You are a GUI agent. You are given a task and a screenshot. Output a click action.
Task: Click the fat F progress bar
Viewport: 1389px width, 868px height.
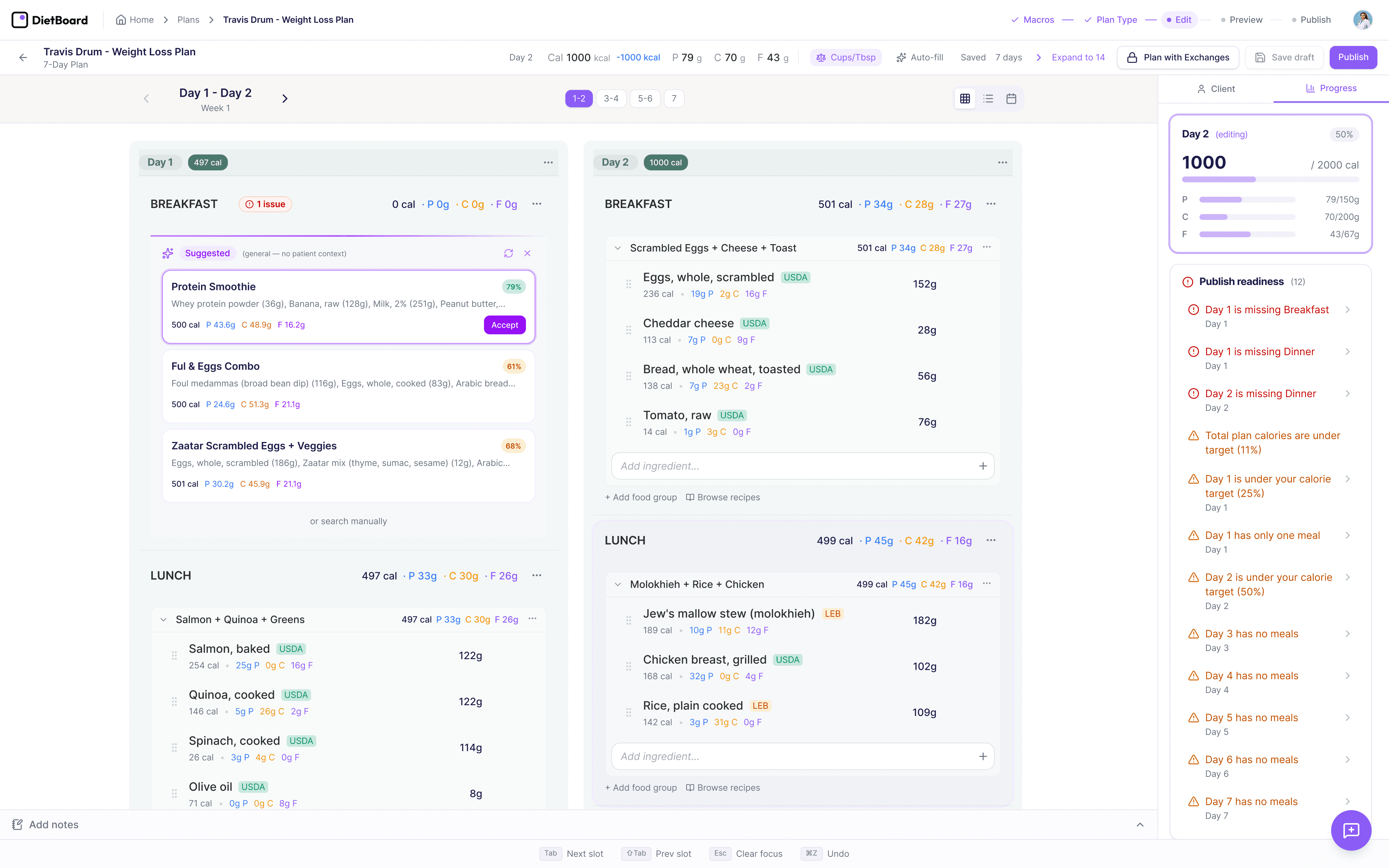click(x=1247, y=234)
